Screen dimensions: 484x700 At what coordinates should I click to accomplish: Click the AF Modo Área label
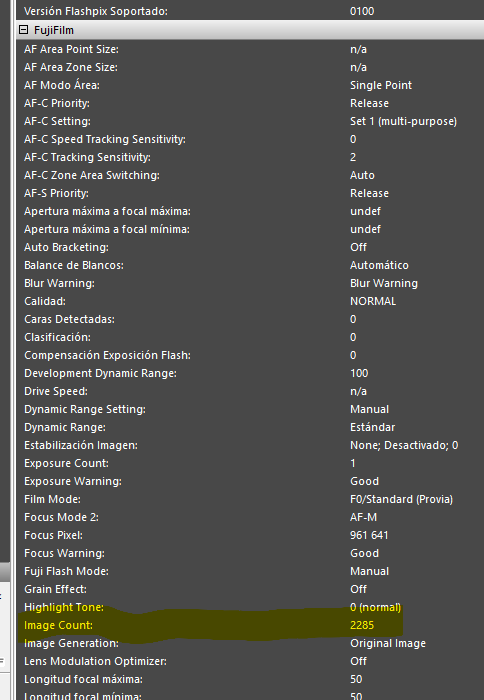tap(62, 85)
